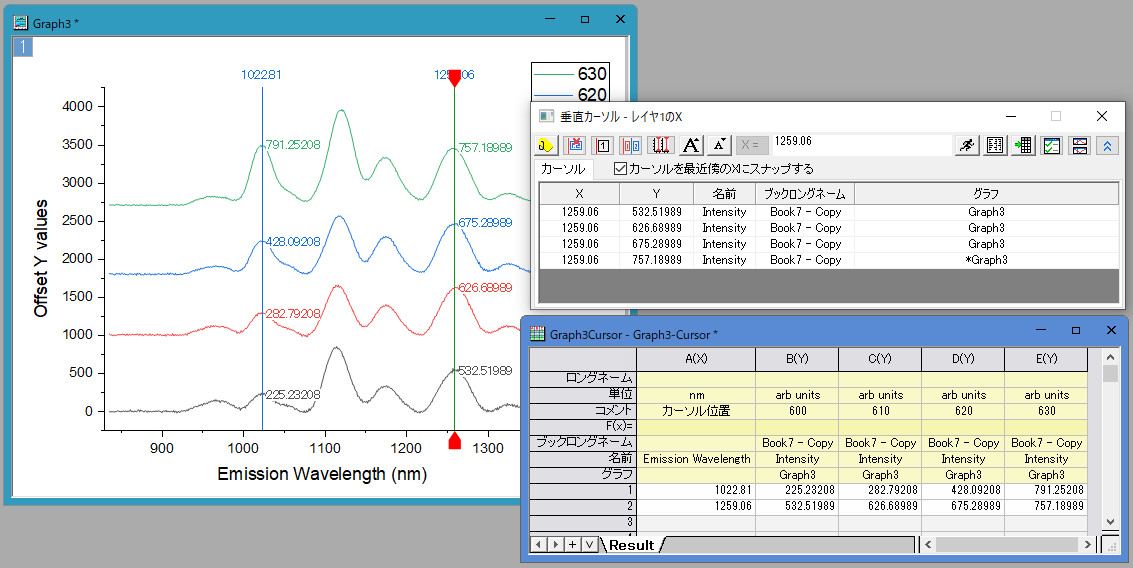
Task: Collapse panel with double chevron up button
Action: tap(1107, 146)
